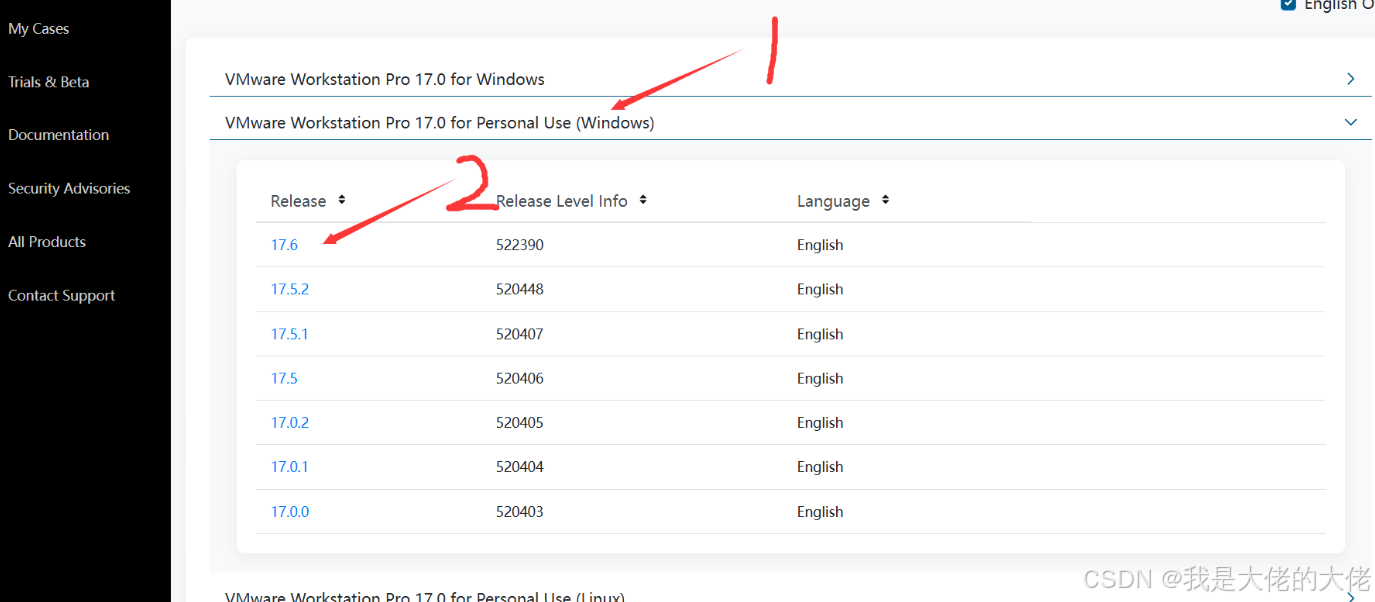Screen dimensions: 1375x602
Task: Click English in the 17.5.2 row
Action: [x=820, y=289]
